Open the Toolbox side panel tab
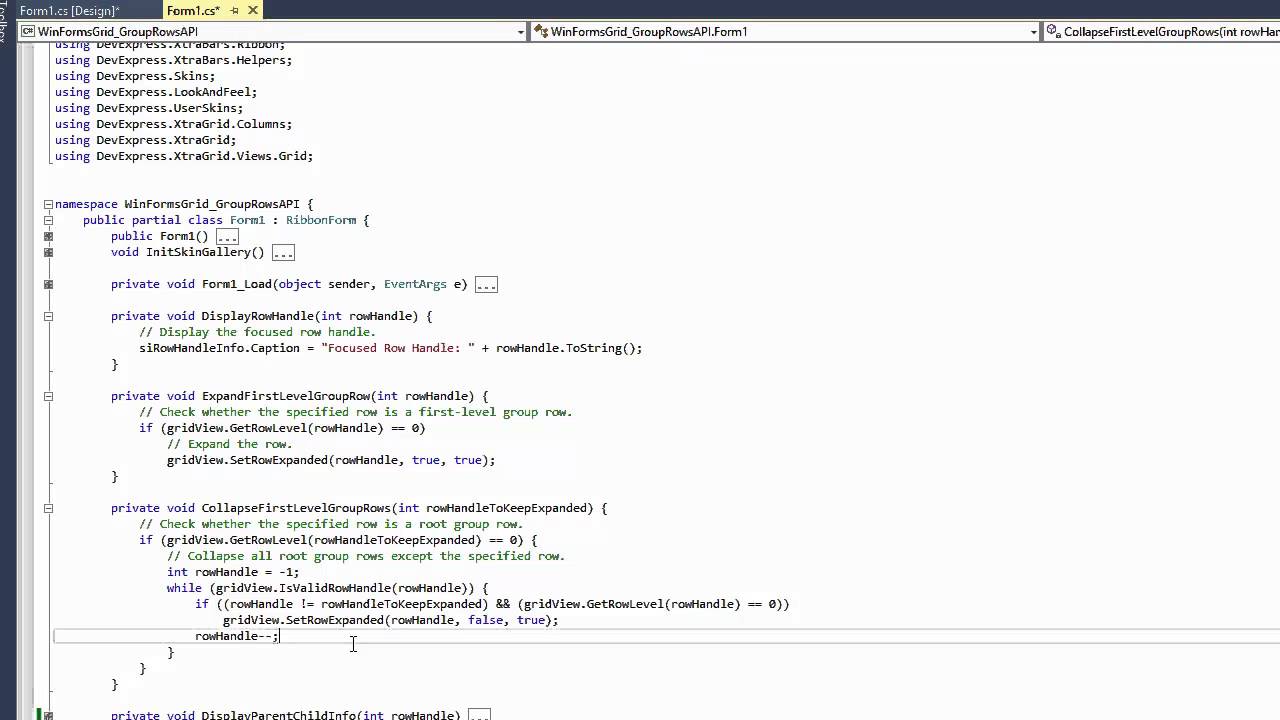The width and height of the screenshot is (1280, 720). click(5, 20)
